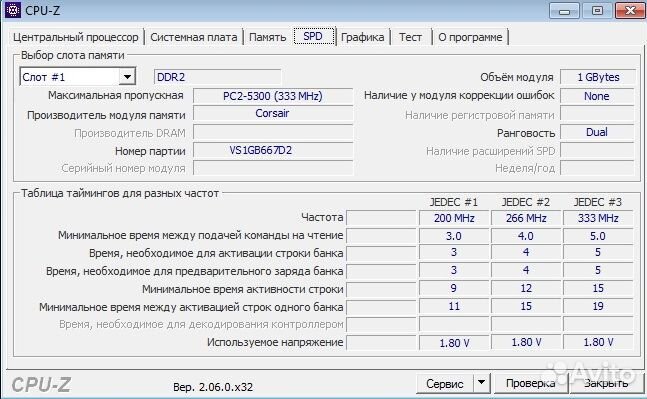Click the 1.80 V cell under JEDEC #1
647x399 pixels.
point(454,342)
